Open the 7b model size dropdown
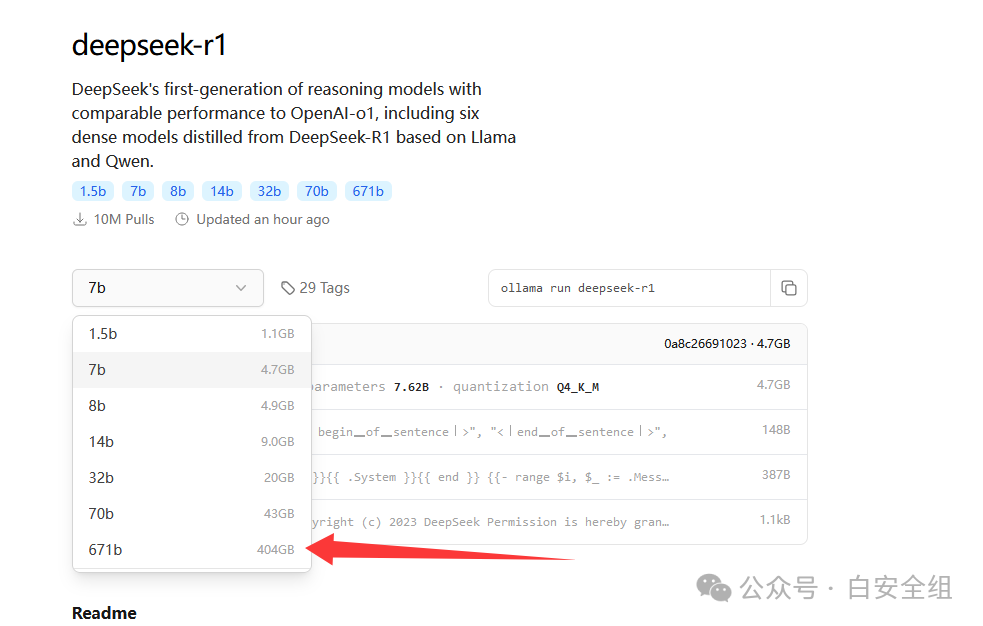Image resolution: width=983 pixels, height=626 pixels. (167, 288)
